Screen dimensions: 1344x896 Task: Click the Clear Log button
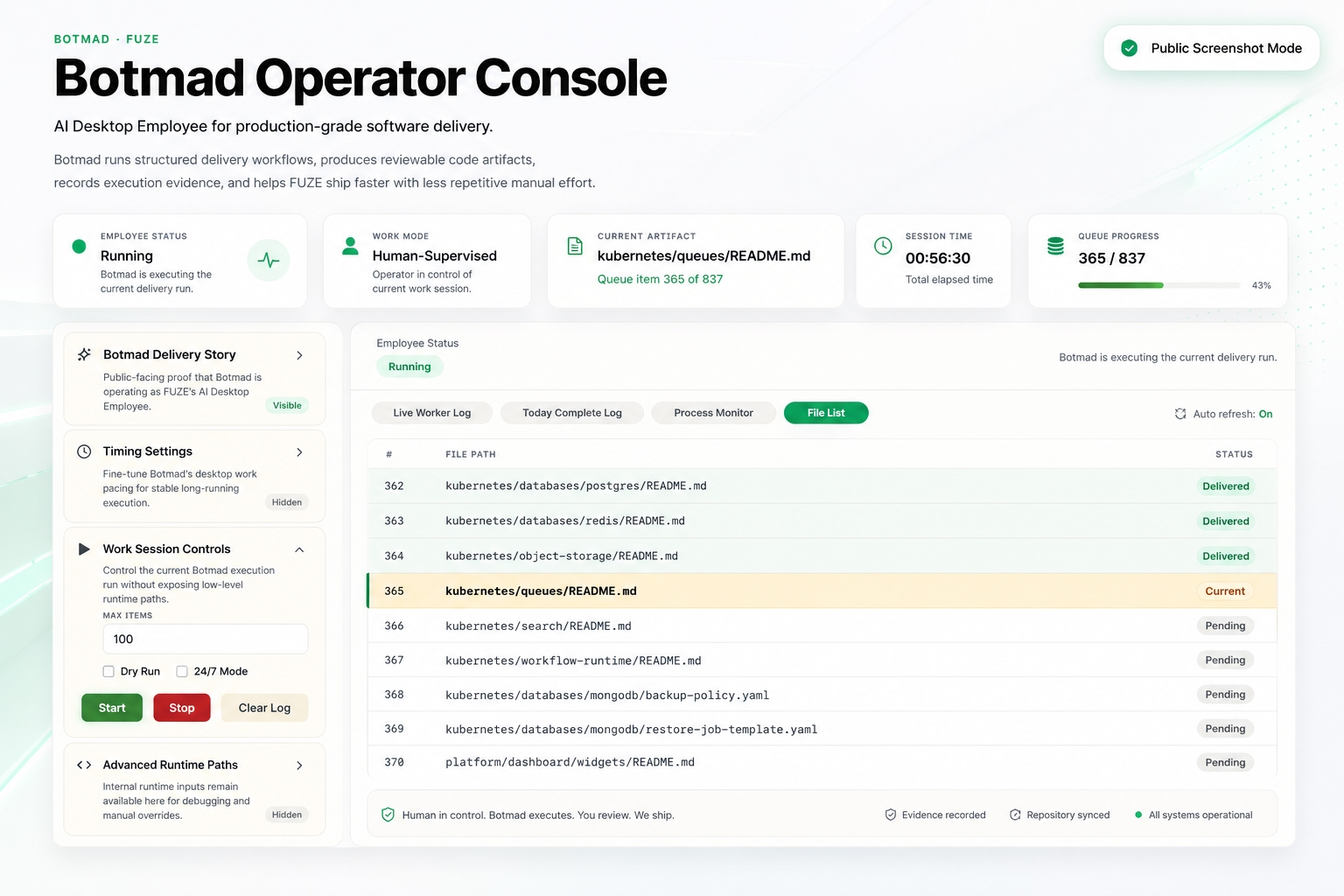click(x=264, y=708)
